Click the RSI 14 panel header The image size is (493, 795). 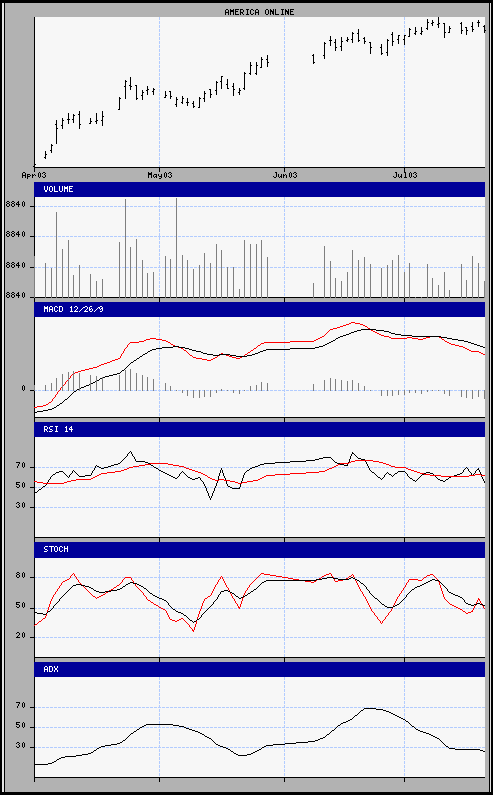point(260,429)
